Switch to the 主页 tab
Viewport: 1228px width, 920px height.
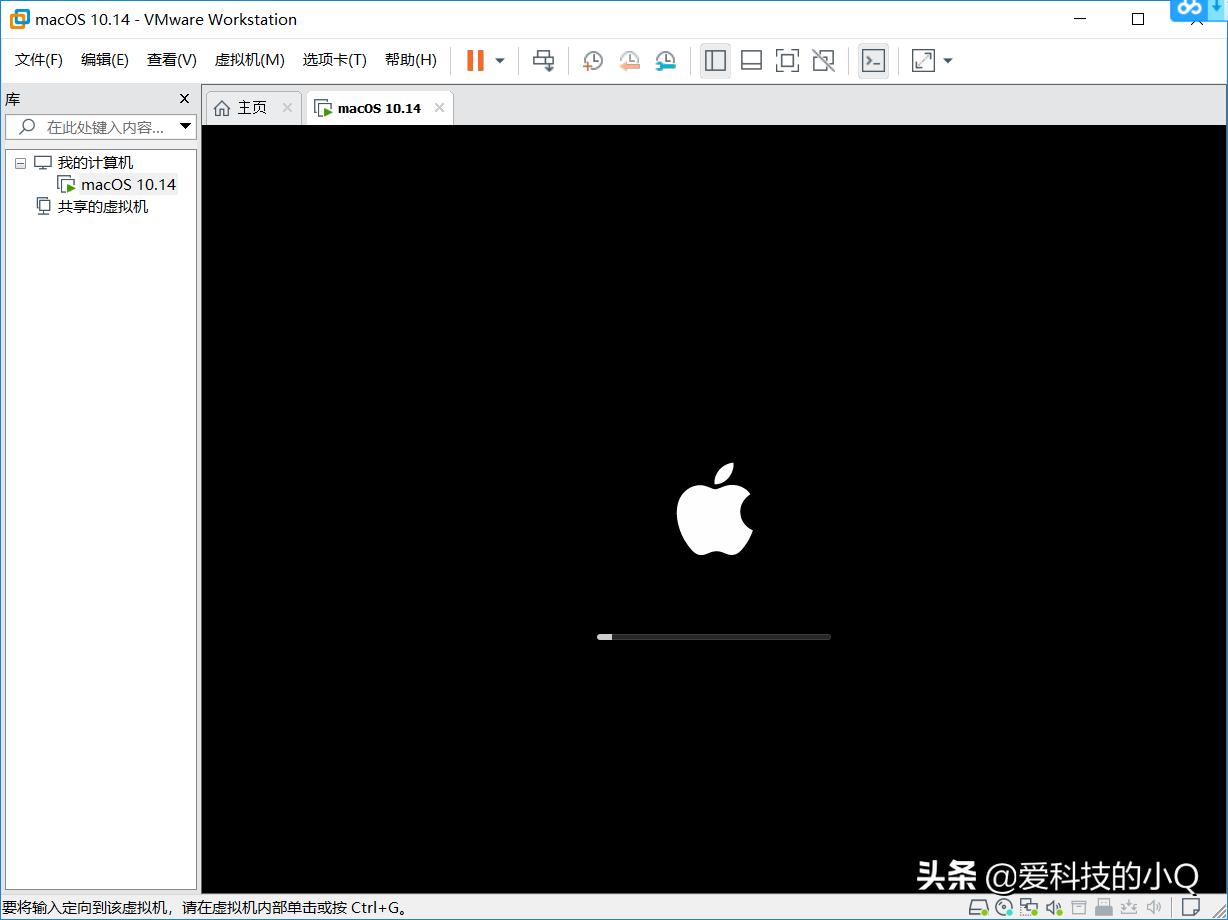click(252, 107)
